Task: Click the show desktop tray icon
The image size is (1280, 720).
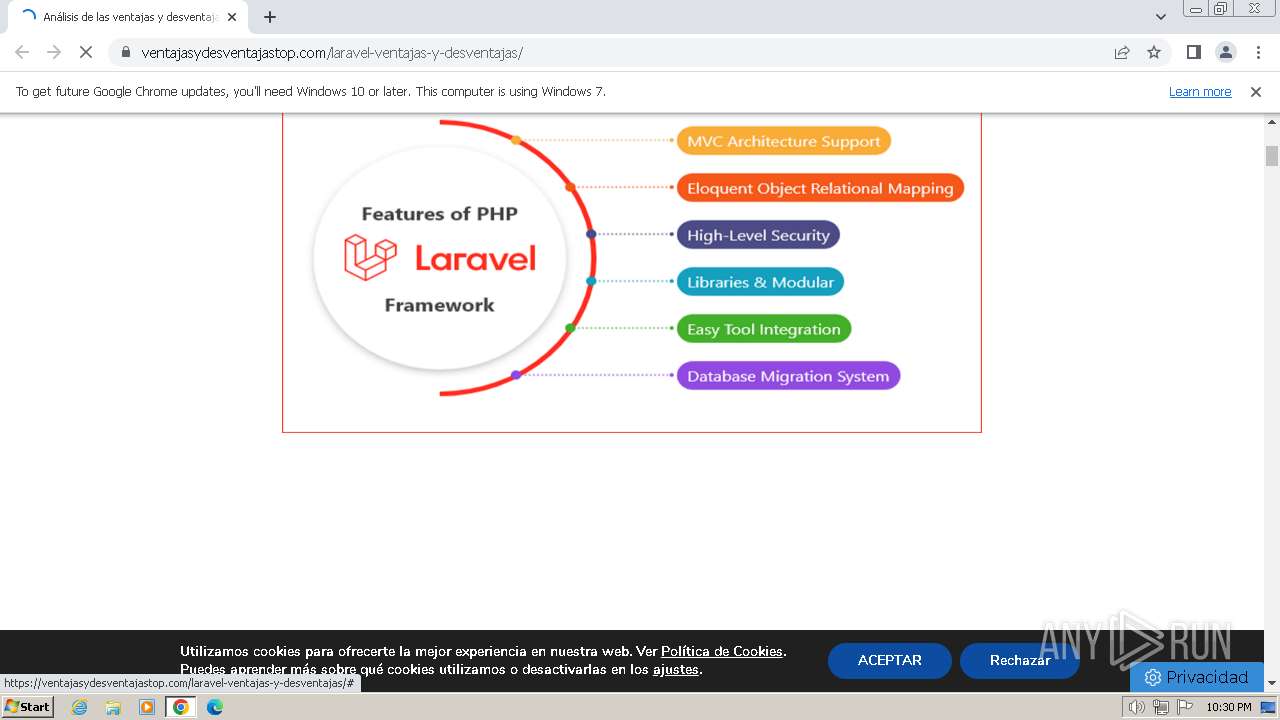Action: tap(1268, 707)
